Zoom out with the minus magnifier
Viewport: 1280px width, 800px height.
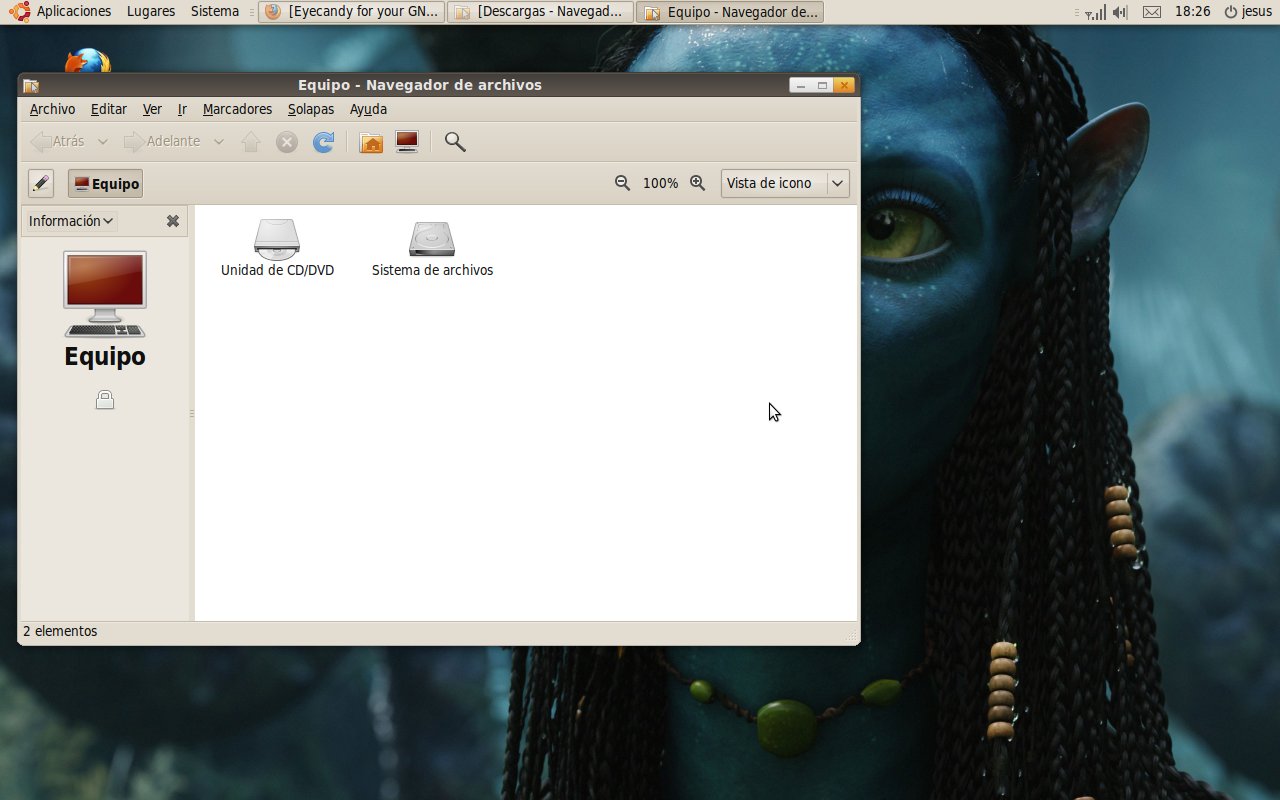pos(622,183)
